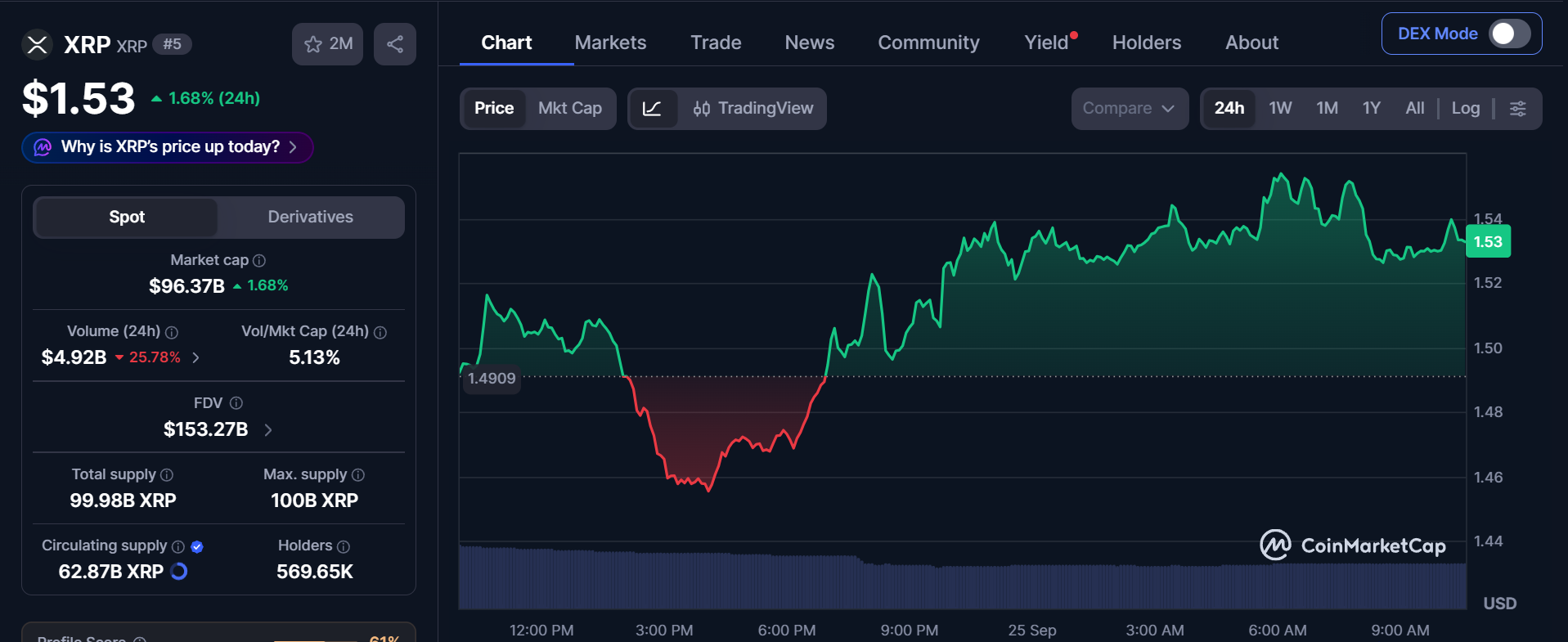1568x642 pixels.
Task: Click the 1.4909 opening price label
Action: point(492,379)
